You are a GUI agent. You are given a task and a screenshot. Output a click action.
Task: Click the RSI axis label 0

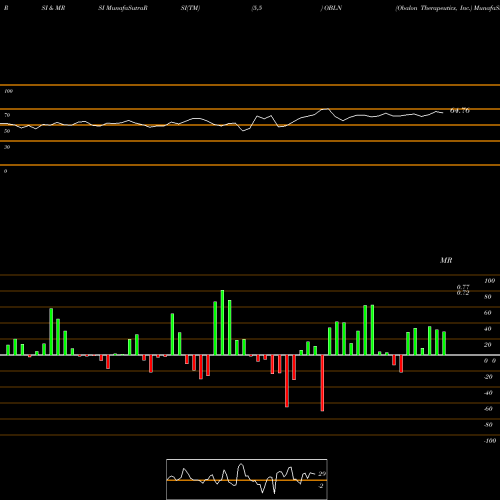tap(5, 171)
